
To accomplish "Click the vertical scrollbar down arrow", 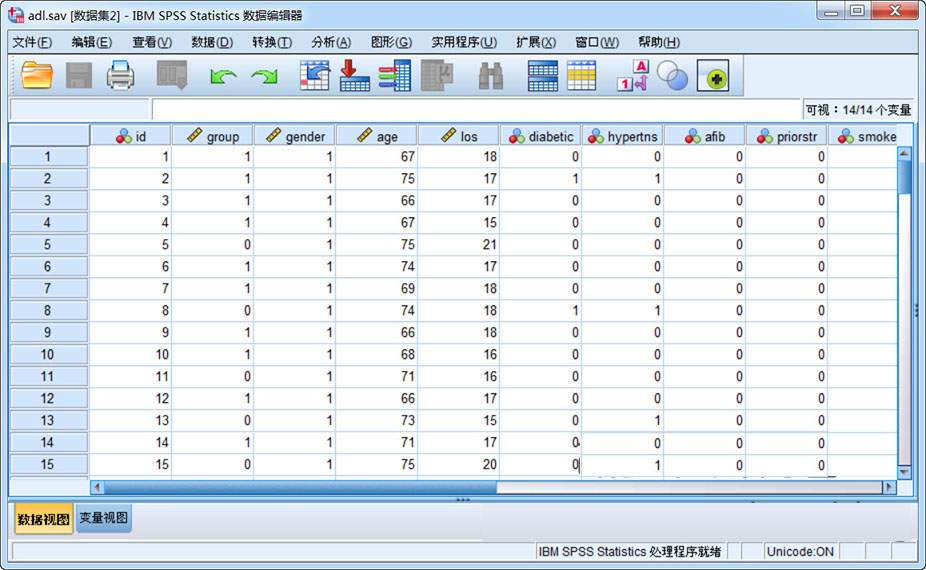I will (x=904, y=472).
